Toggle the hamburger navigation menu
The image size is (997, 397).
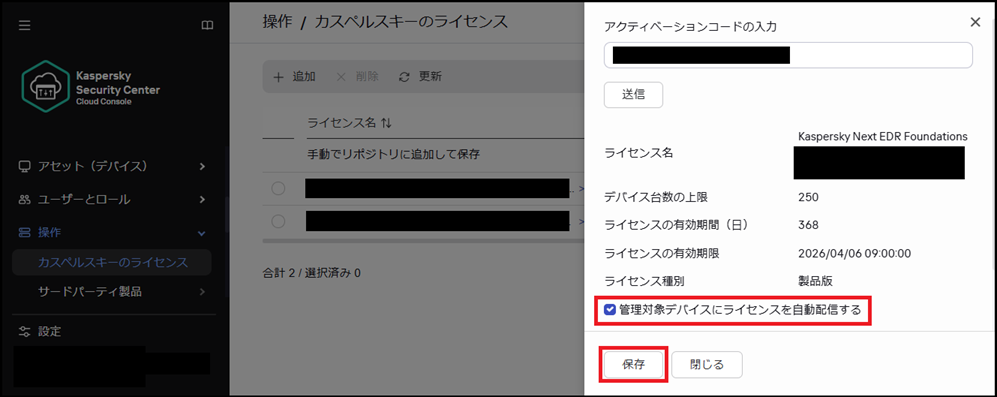click(25, 25)
